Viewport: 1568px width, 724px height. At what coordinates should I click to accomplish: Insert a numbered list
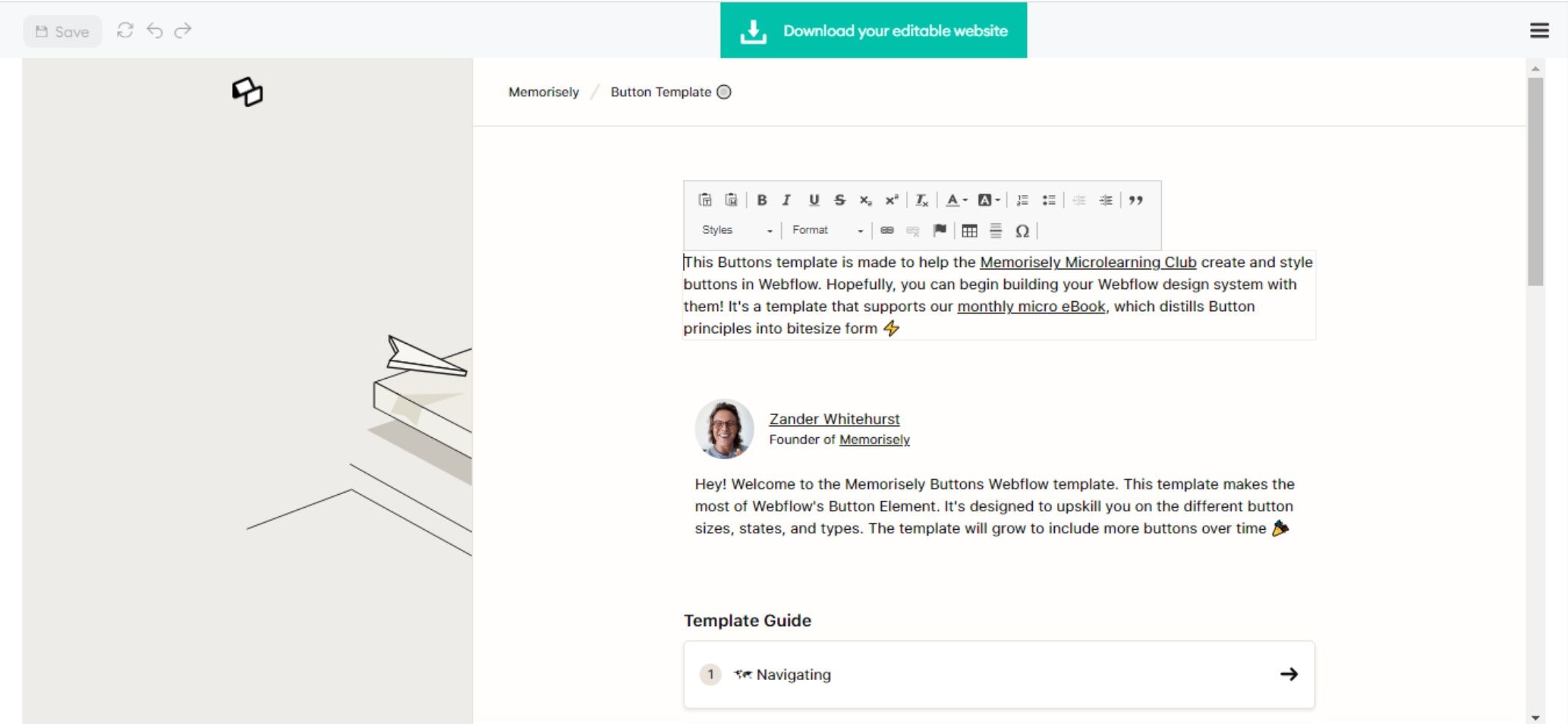pyautogui.click(x=1023, y=200)
